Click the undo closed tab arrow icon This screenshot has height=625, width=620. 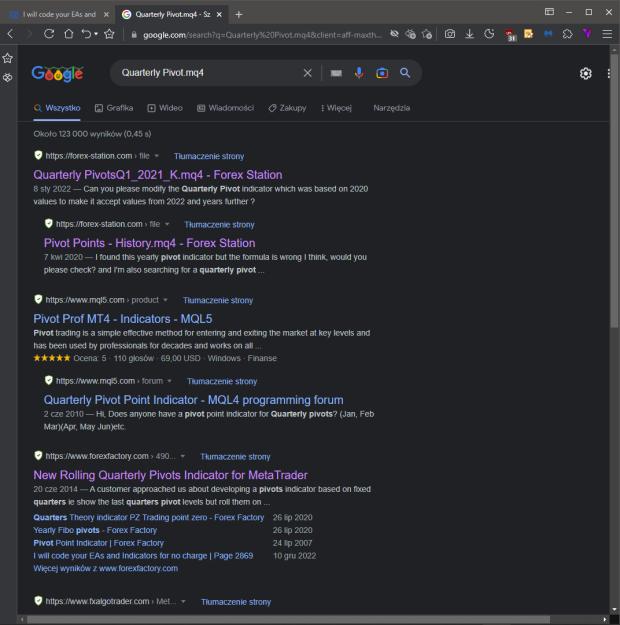pos(86,34)
